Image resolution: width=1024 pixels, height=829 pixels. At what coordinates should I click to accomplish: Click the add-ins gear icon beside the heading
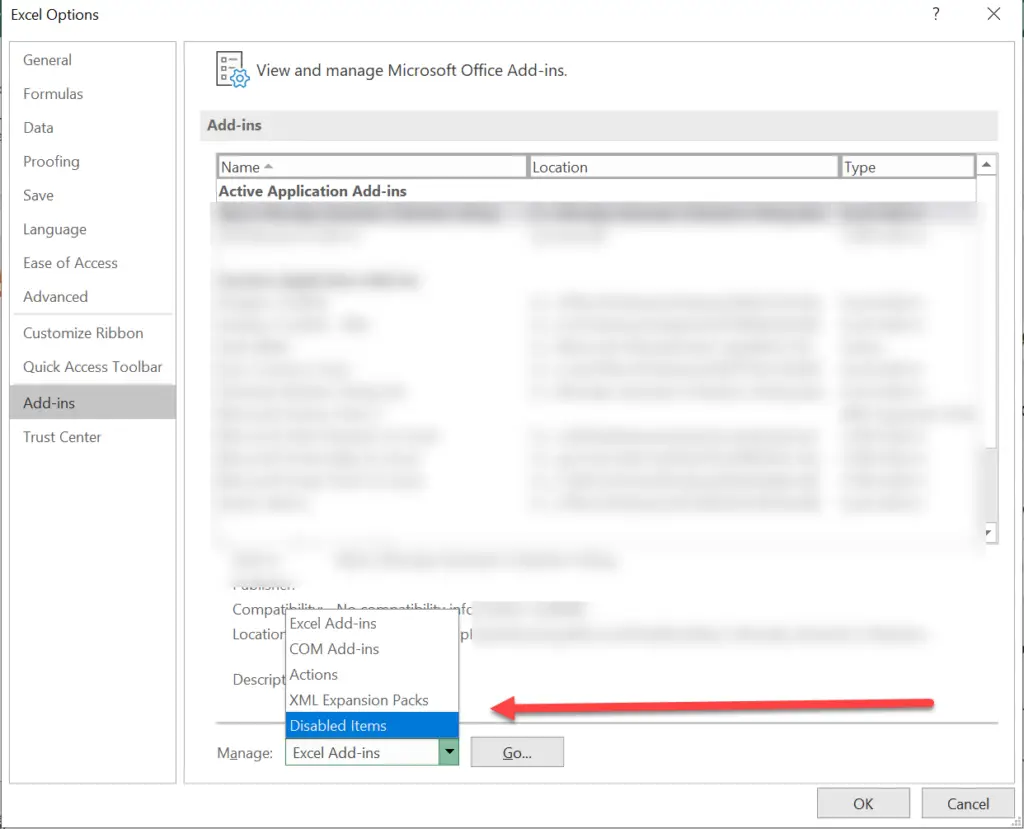[x=232, y=69]
